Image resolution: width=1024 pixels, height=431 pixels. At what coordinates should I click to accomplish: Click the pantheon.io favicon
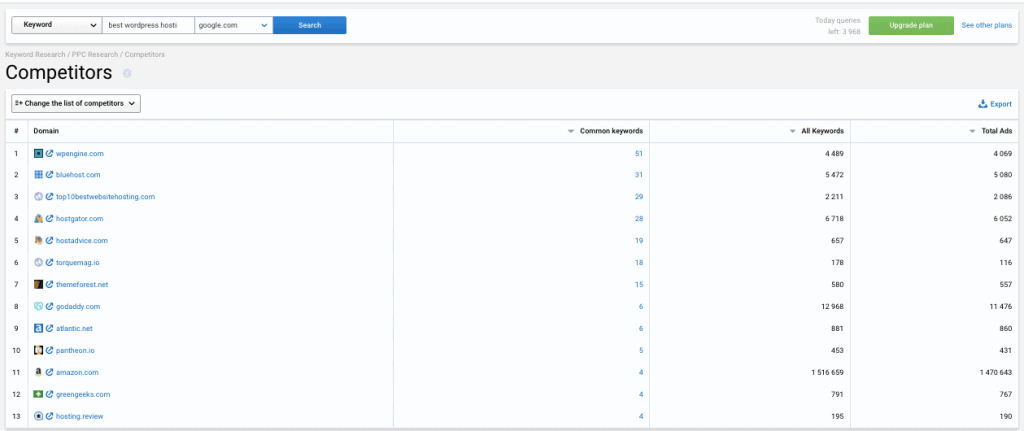[x=39, y=351]
